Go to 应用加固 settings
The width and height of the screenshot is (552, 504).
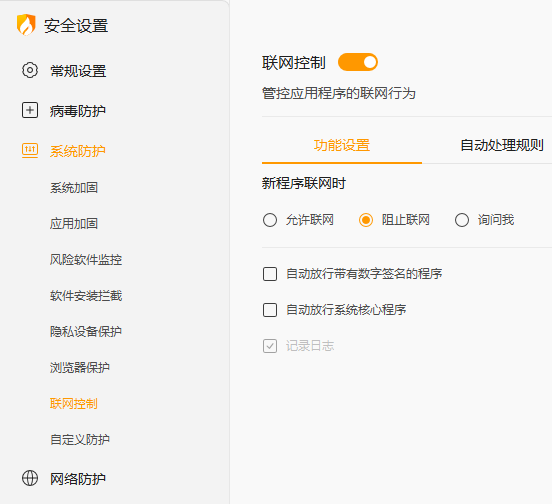coord(74,223)
